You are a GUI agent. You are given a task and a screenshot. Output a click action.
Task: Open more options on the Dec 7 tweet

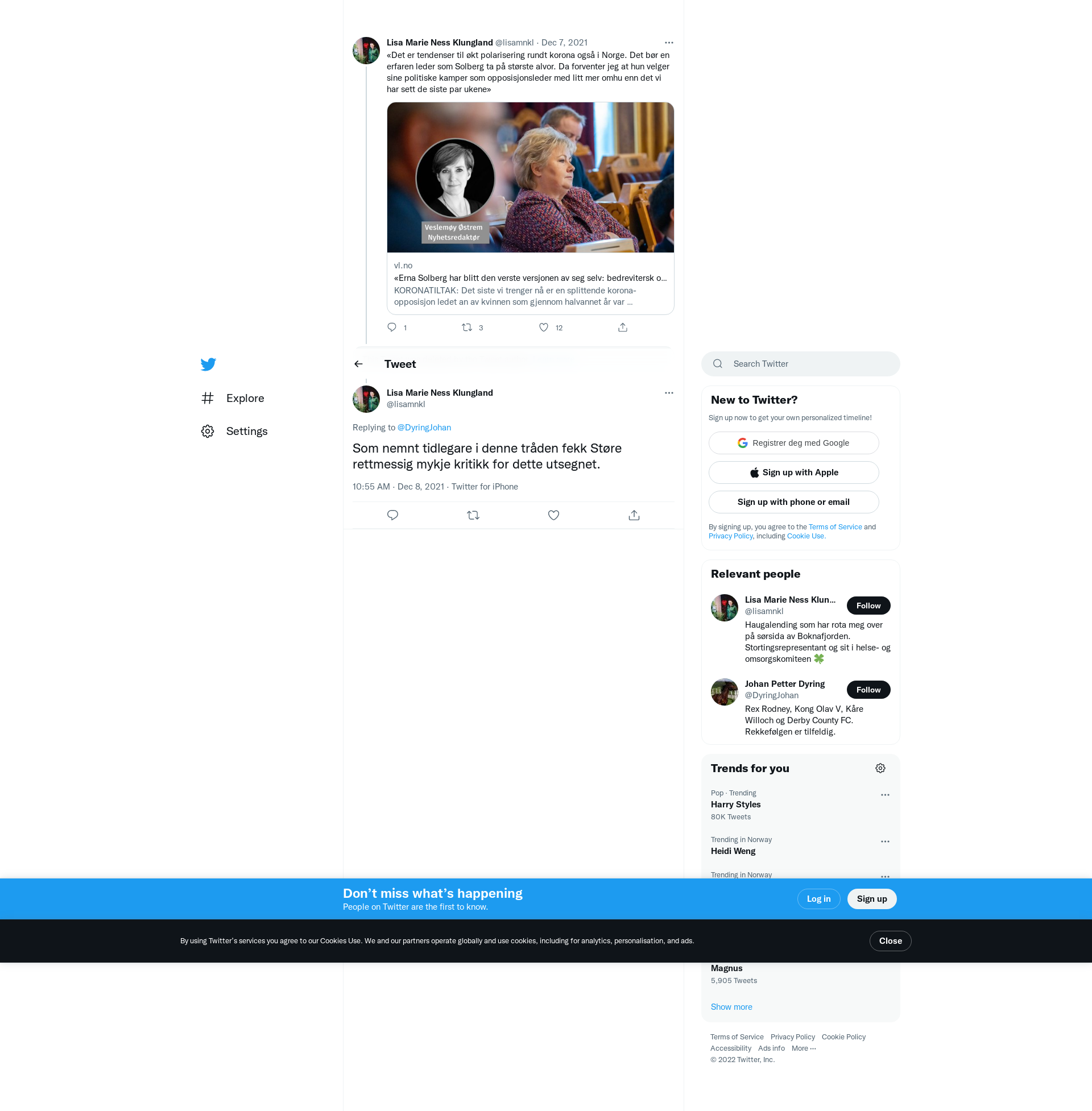click(669, 43)
